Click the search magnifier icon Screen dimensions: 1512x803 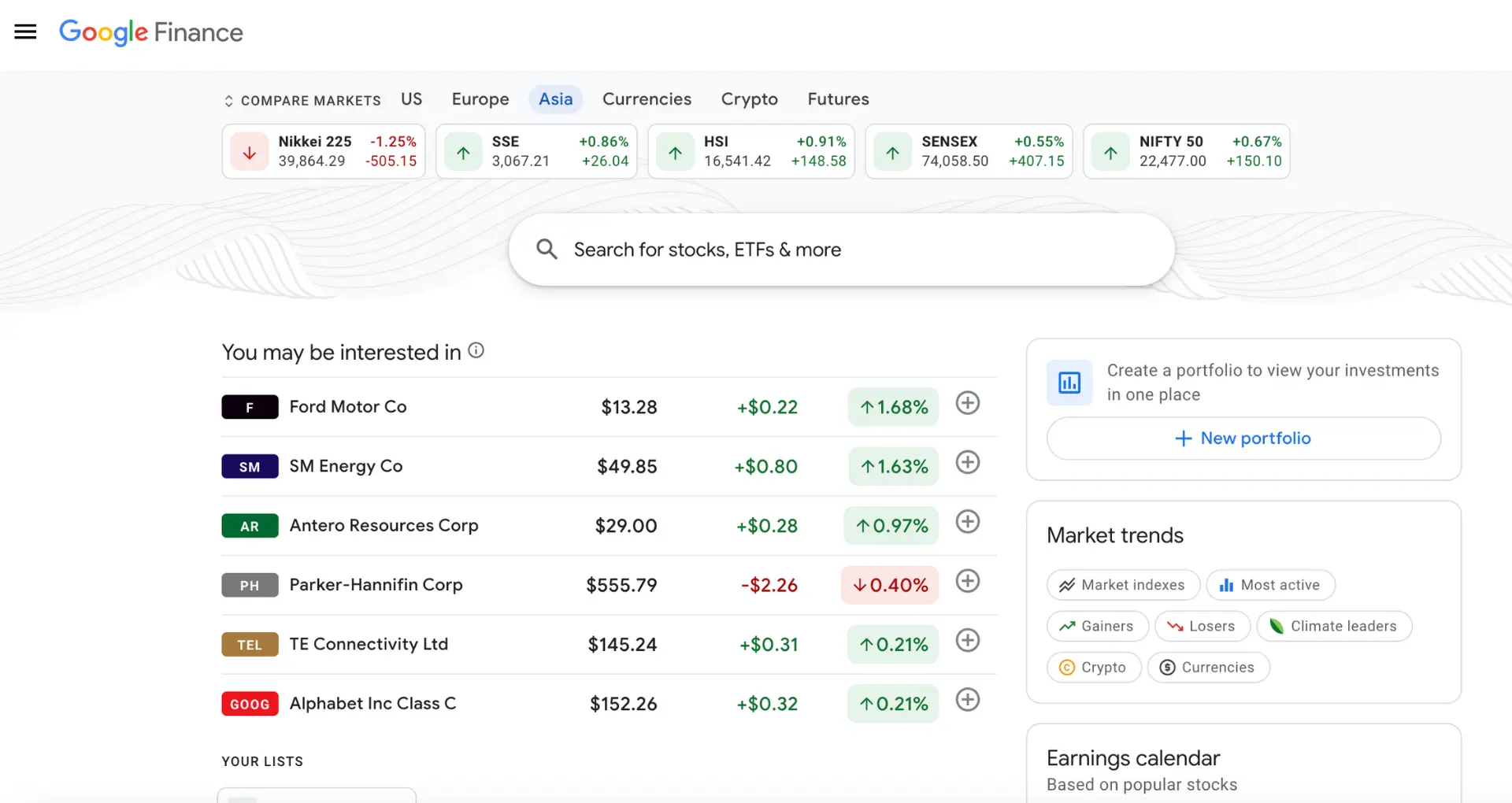click(x=547, y=250)
